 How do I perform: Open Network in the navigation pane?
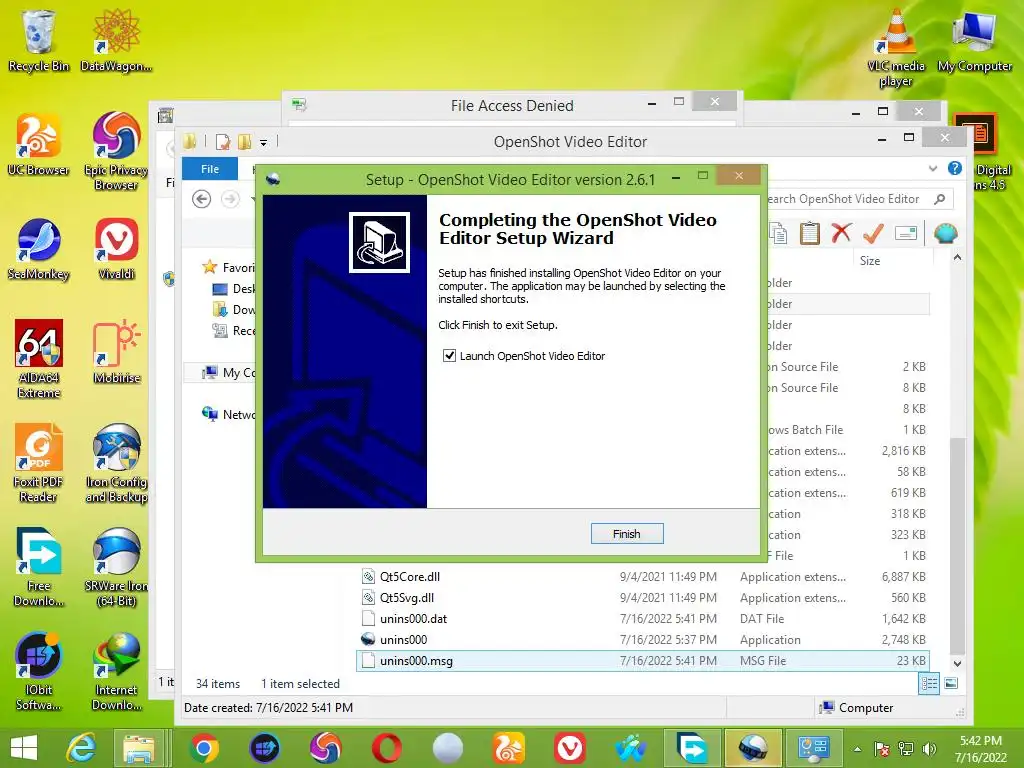coord(229,414)
